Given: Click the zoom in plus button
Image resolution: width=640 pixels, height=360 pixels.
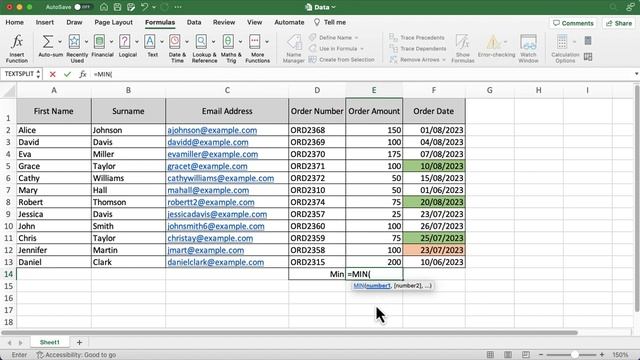Looking at the screenshot, I should 602,355.
